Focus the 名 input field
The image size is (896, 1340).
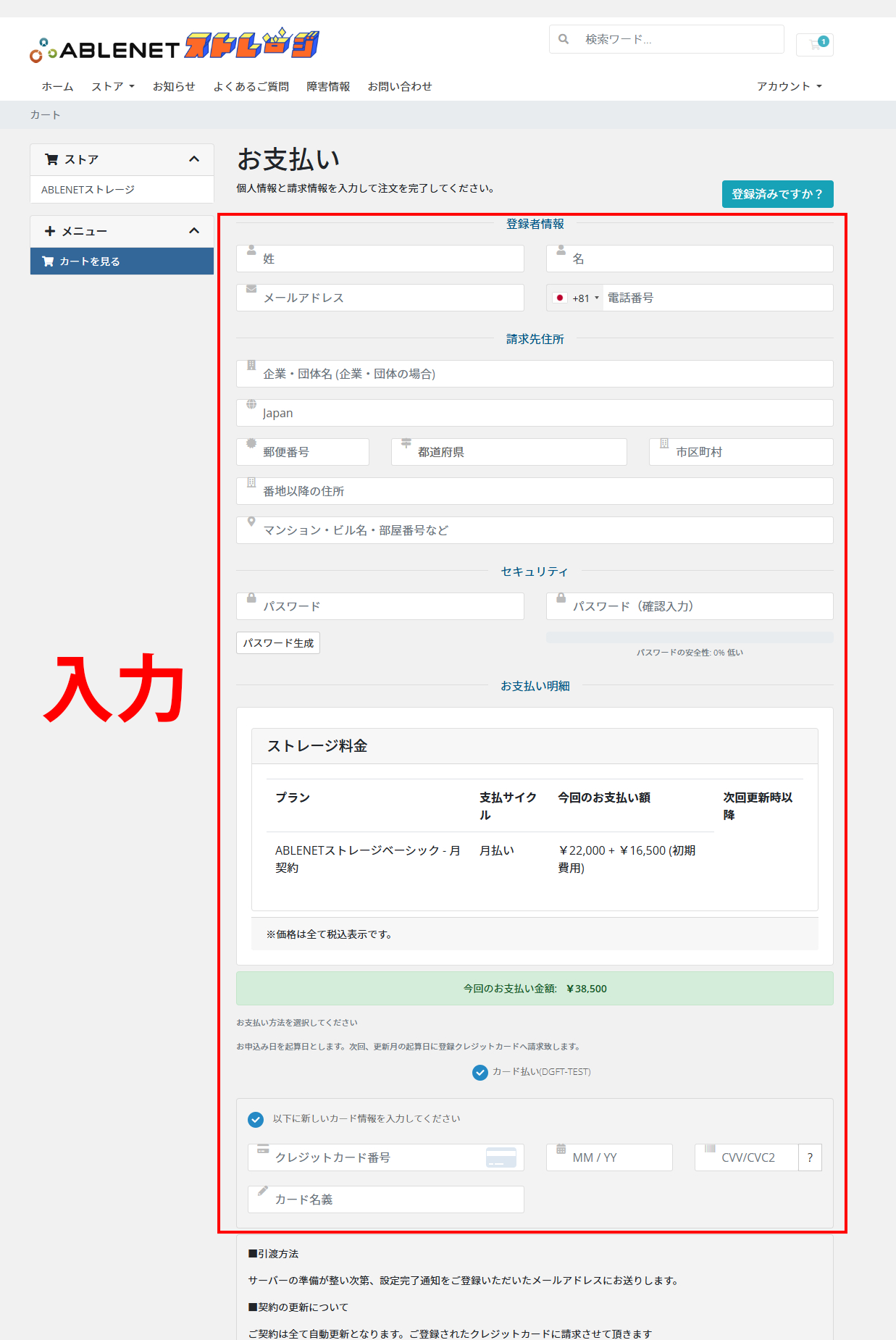tap(690, 259)
